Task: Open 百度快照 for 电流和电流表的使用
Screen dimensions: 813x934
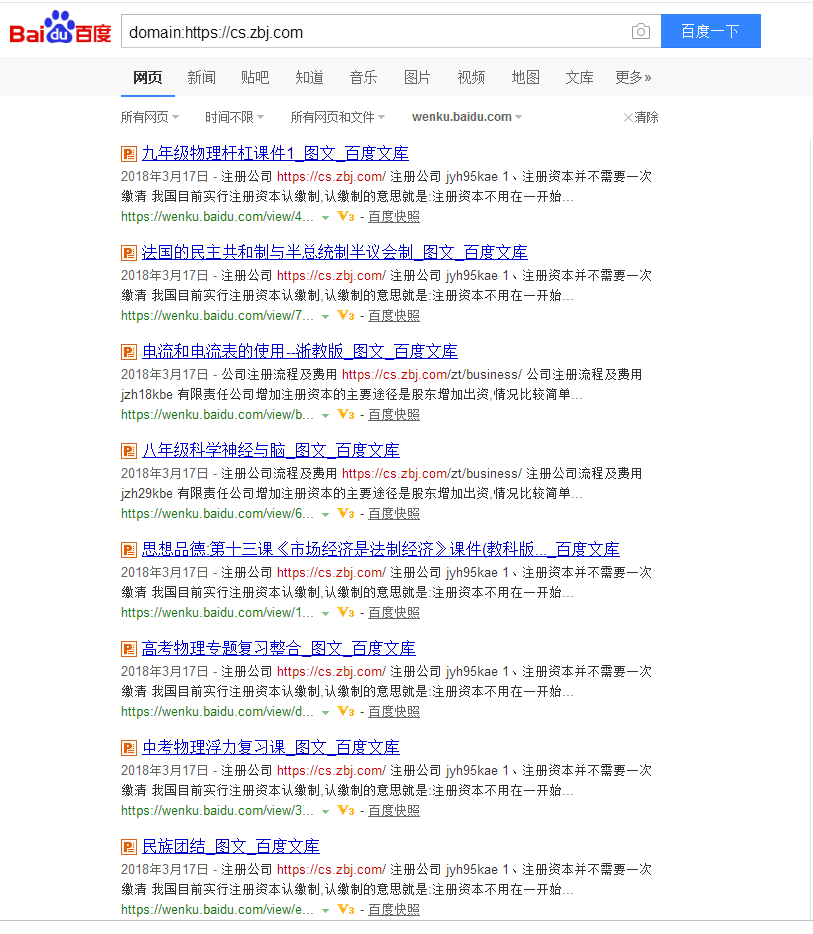Action: point(394,415)
